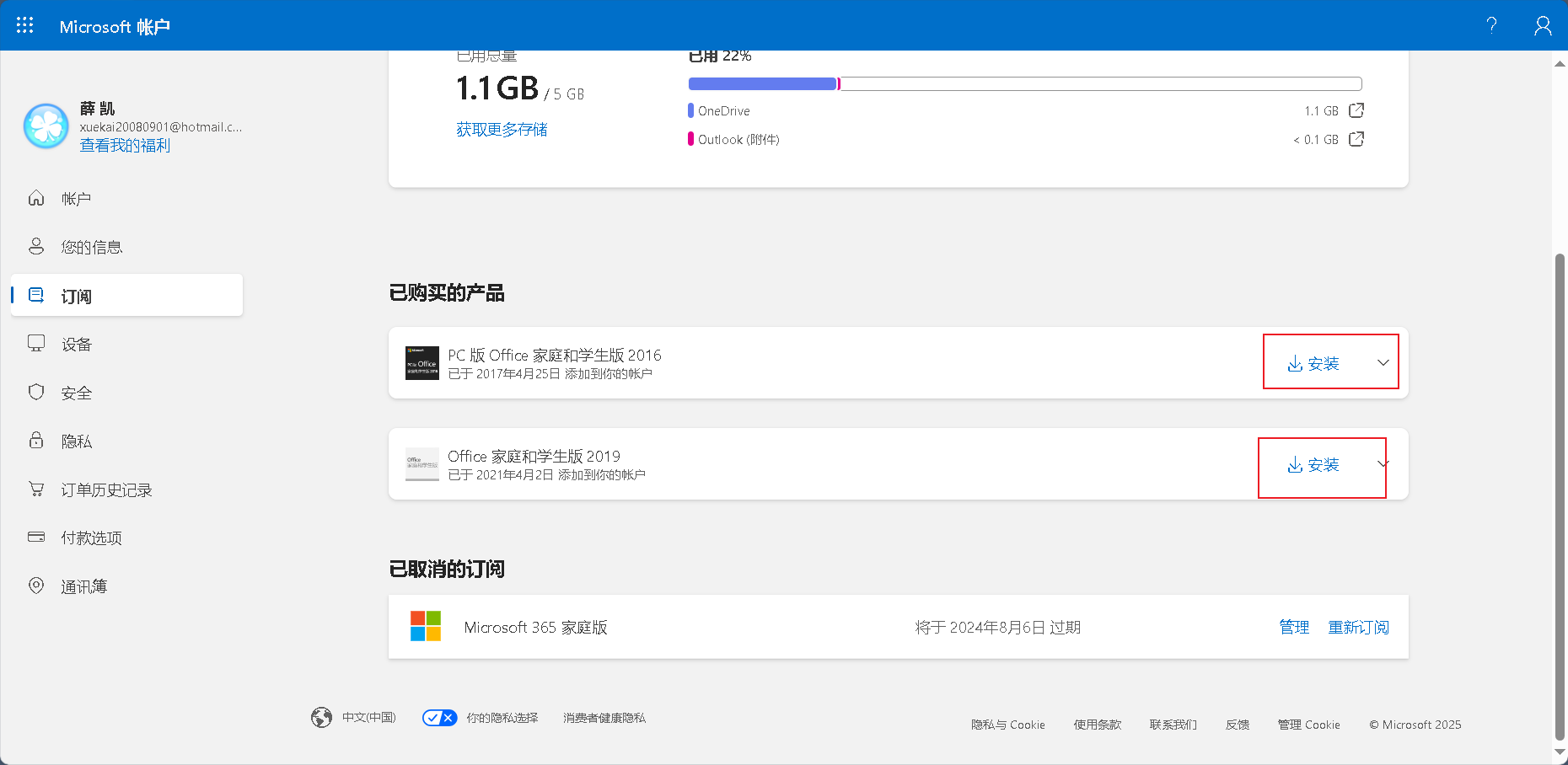Screen dimensions: 1568x765
Task: Click the help question mark icon
Action: (1492, 25)
